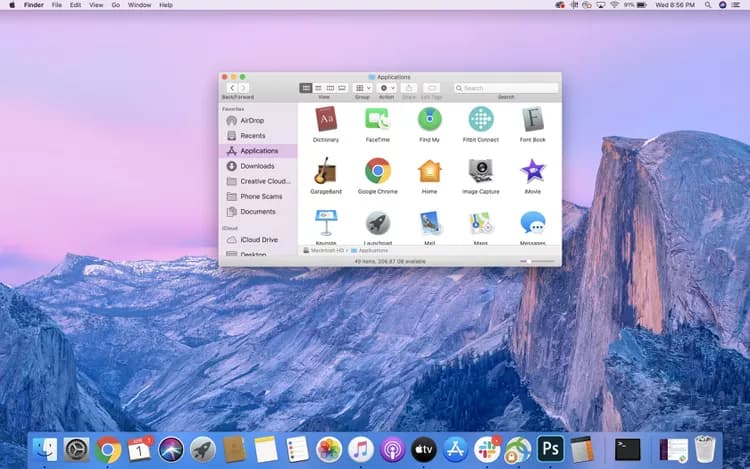Viewport: 750px width, 469px height.
Task: Click the Fitbit Connect app icon
Action: tap(481, 119)
